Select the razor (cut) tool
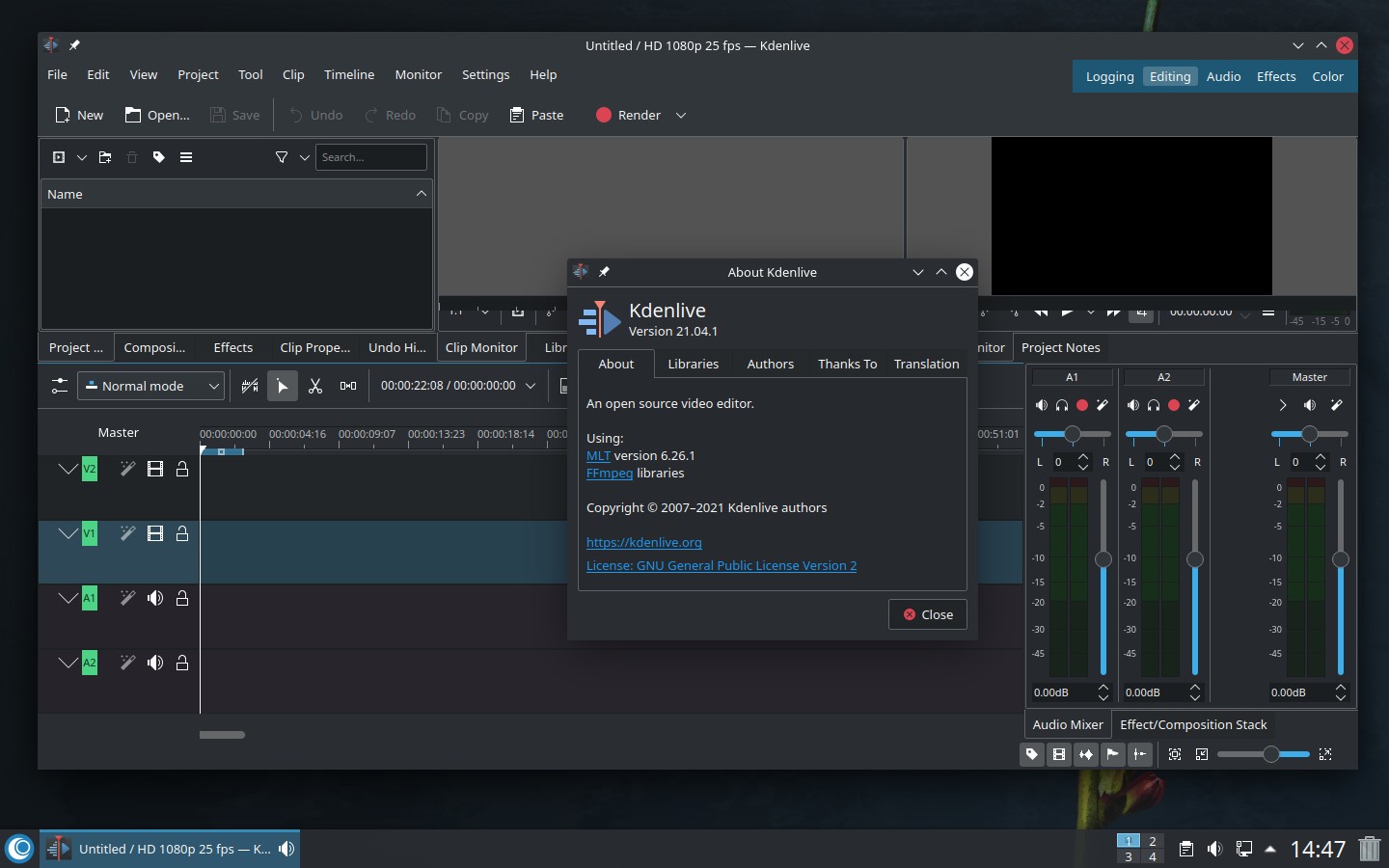1389x868 pixels. click(x=314, y=386)
